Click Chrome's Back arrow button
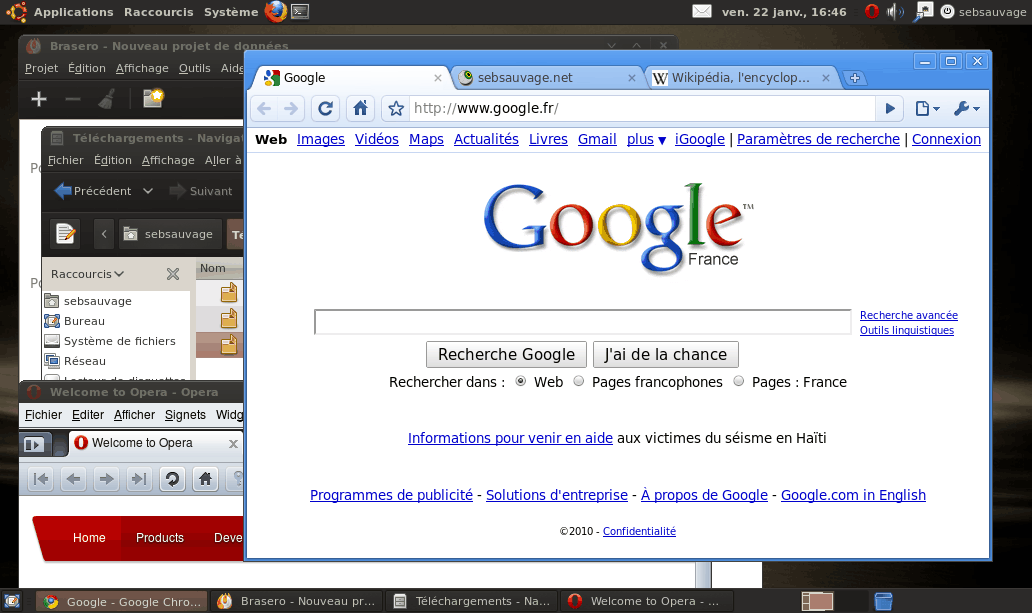The image size is (1032, 613). pos(264,109)
